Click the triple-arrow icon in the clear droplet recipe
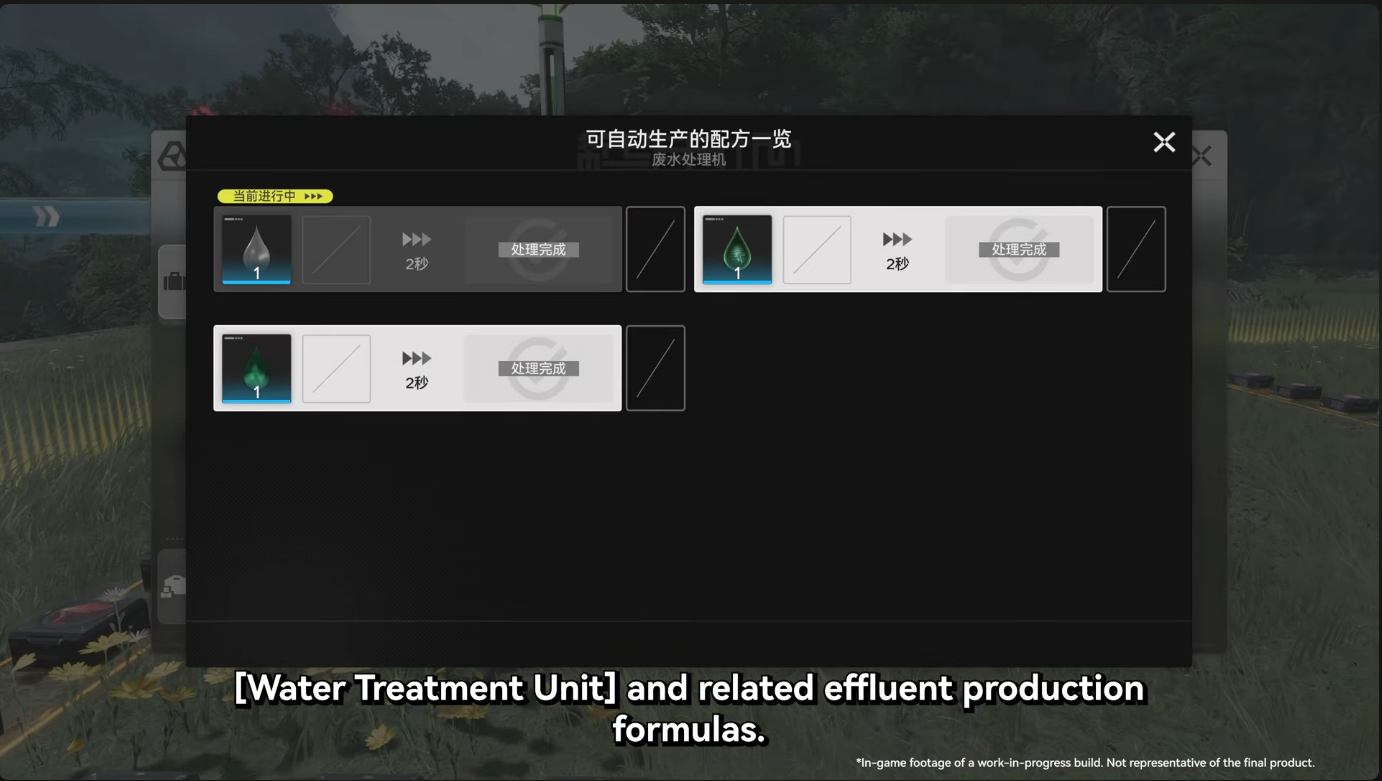Screen dimensions: 1382x781 (417, 240)
